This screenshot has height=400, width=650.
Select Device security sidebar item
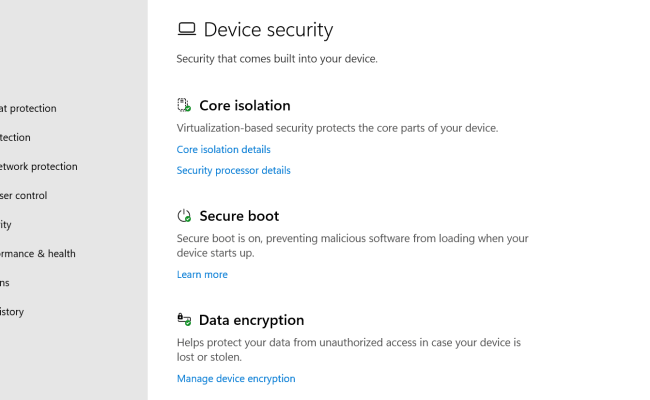coord(6,225)
